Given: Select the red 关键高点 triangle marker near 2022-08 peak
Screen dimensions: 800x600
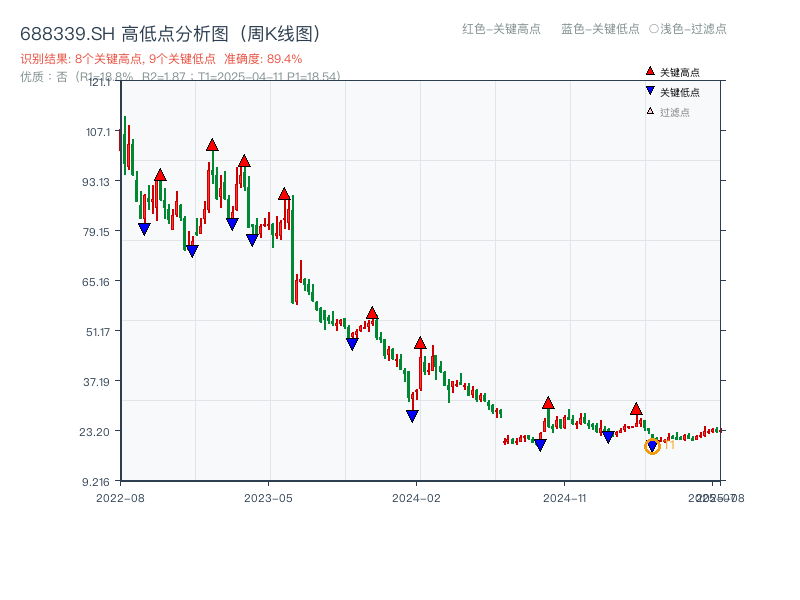Looking at the screenshot, I should pos(161,174).
